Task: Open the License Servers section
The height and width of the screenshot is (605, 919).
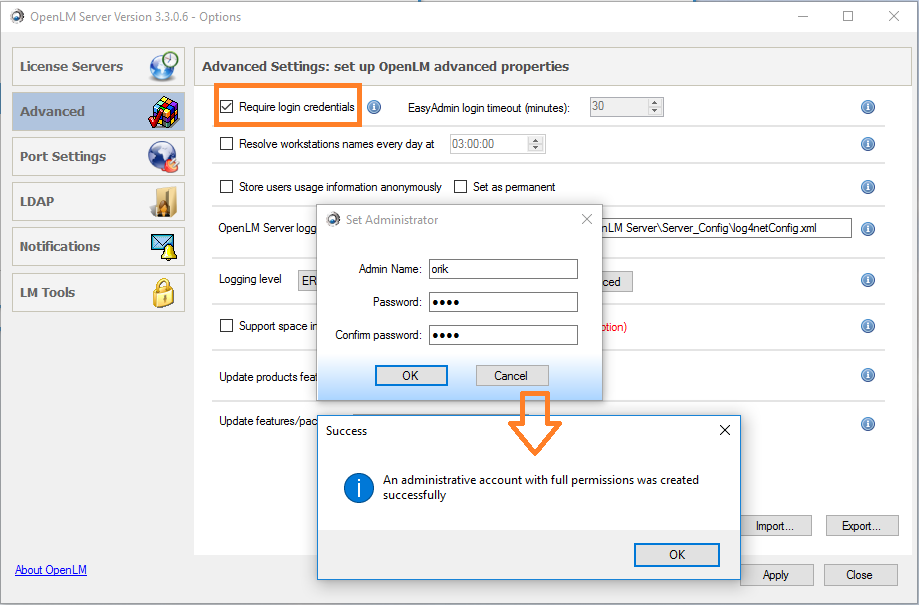Action: coord(98,67)
